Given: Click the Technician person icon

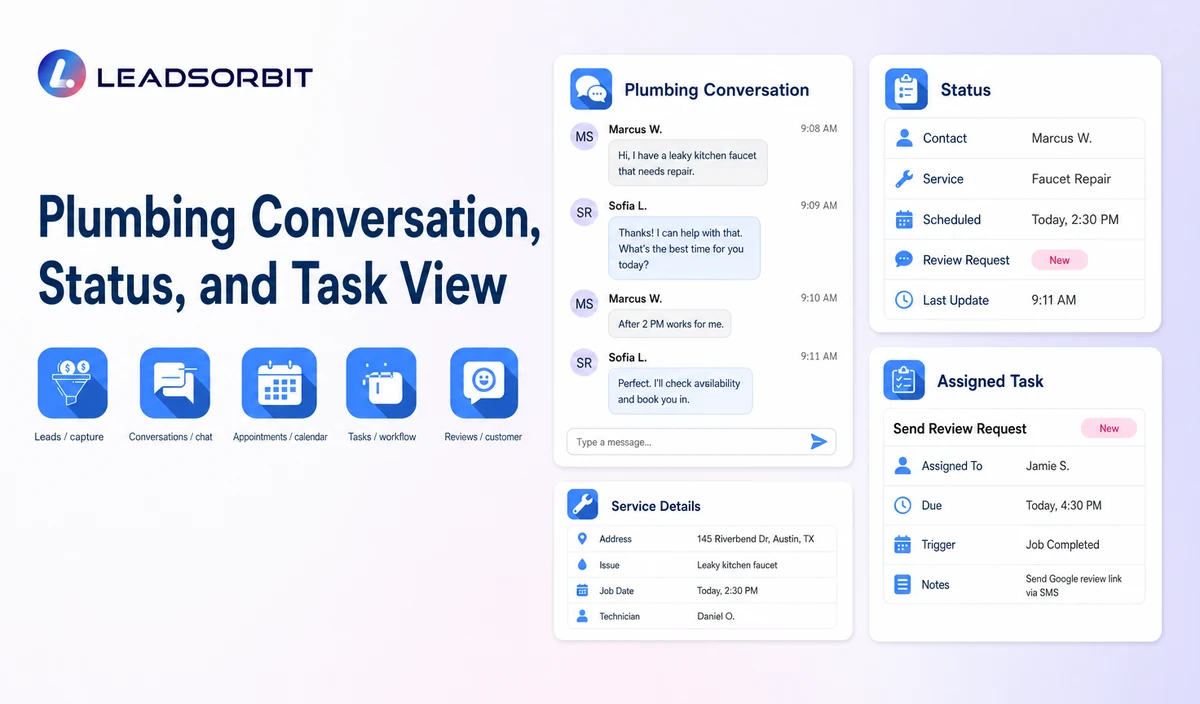Looking at the screenshot, I should (582, 616).
